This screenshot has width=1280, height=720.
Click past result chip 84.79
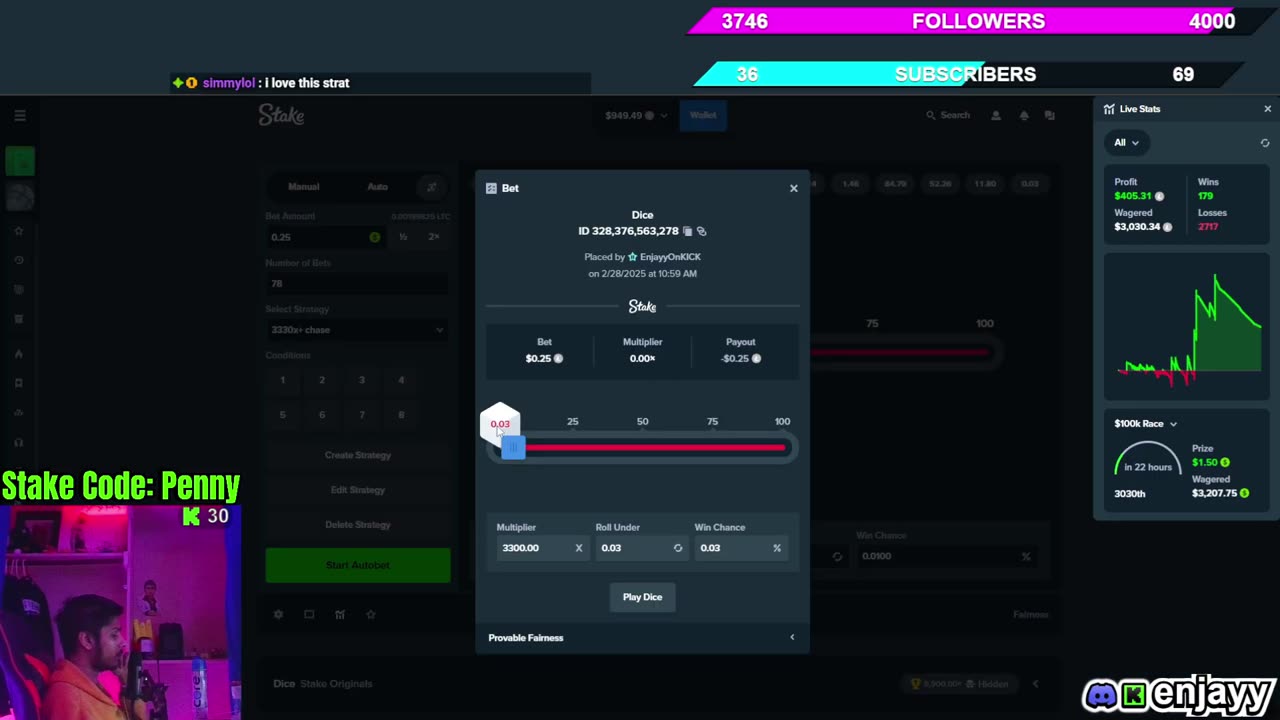895,184
